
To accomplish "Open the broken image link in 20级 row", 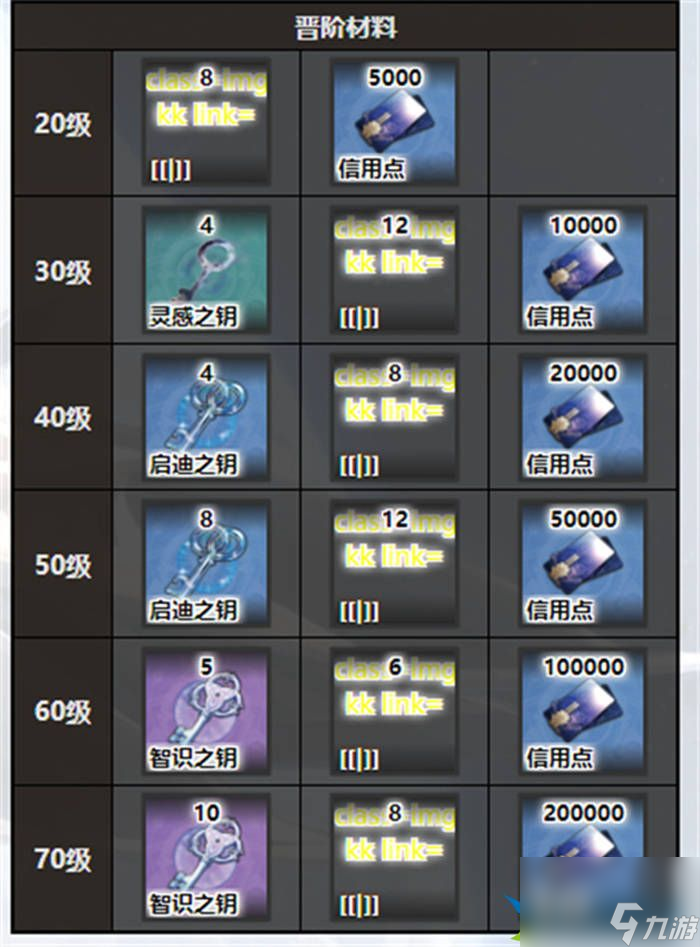I will click(x=206, y=123).
